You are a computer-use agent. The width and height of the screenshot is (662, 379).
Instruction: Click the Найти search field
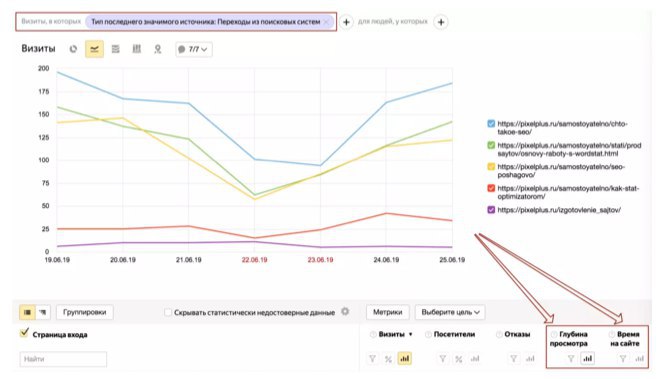(x=63, y=359)
